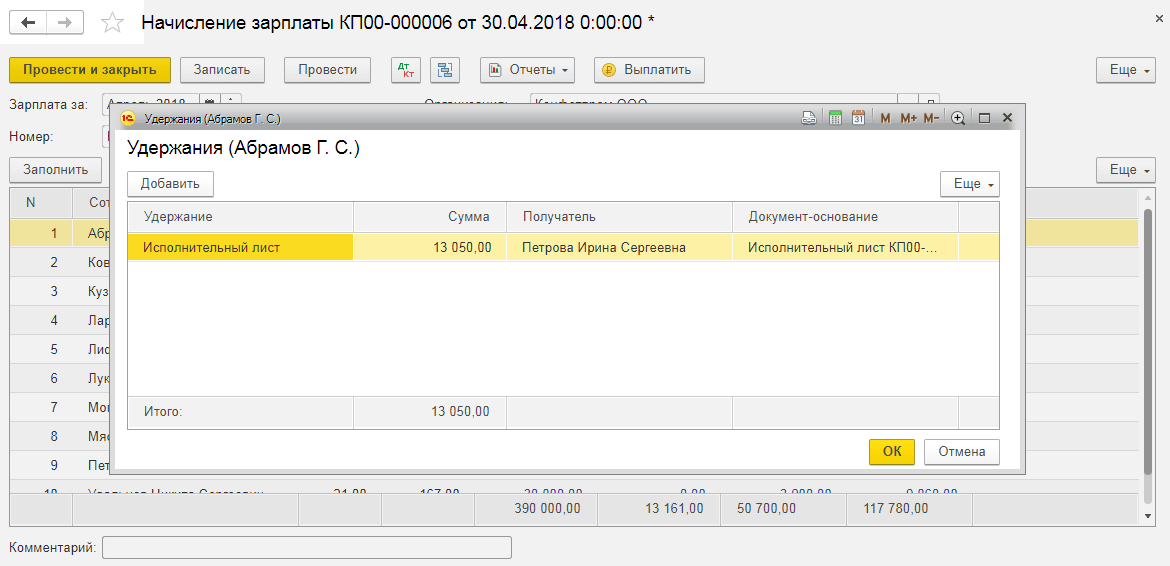Click the Удержание column header
This screenshot has width=1170, height=566.
(240, 217)
